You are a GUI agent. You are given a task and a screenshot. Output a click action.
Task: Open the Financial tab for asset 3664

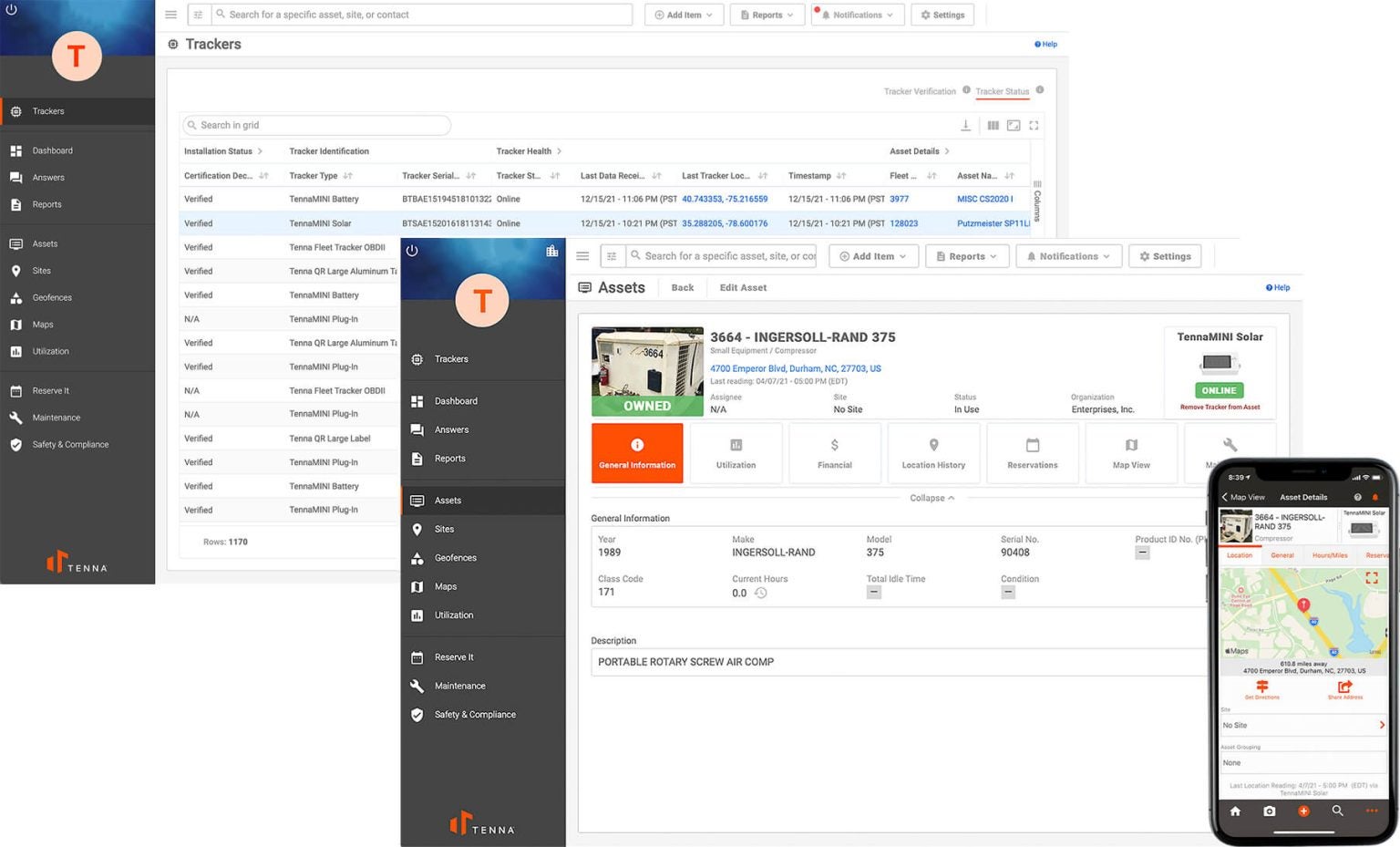click(x=834, y=453)
